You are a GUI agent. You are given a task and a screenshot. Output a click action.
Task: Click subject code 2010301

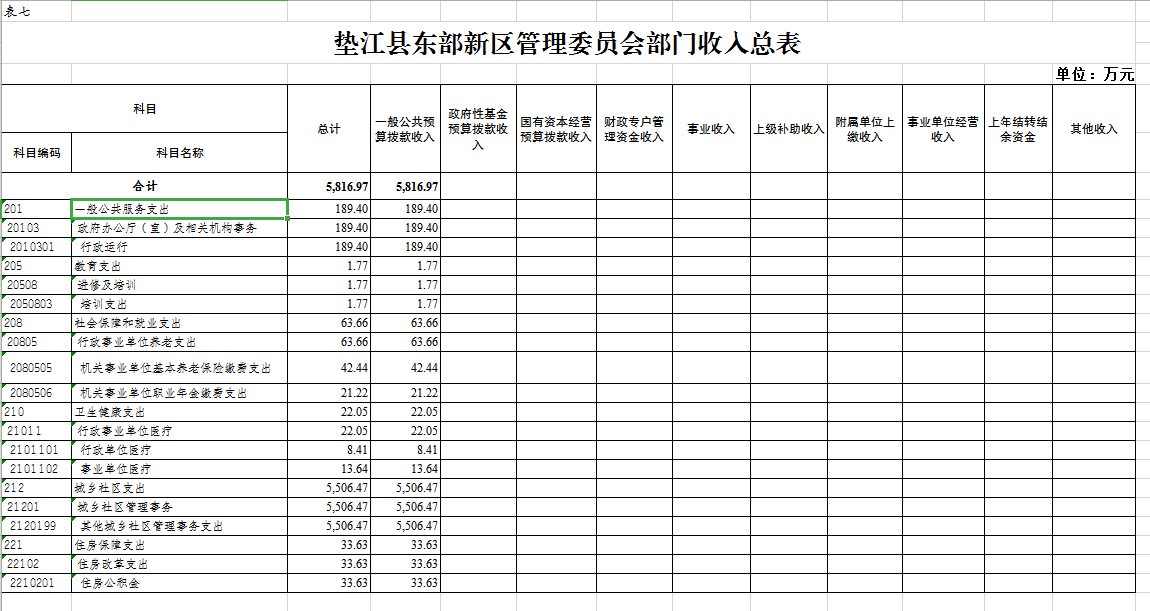coord(37,247)
